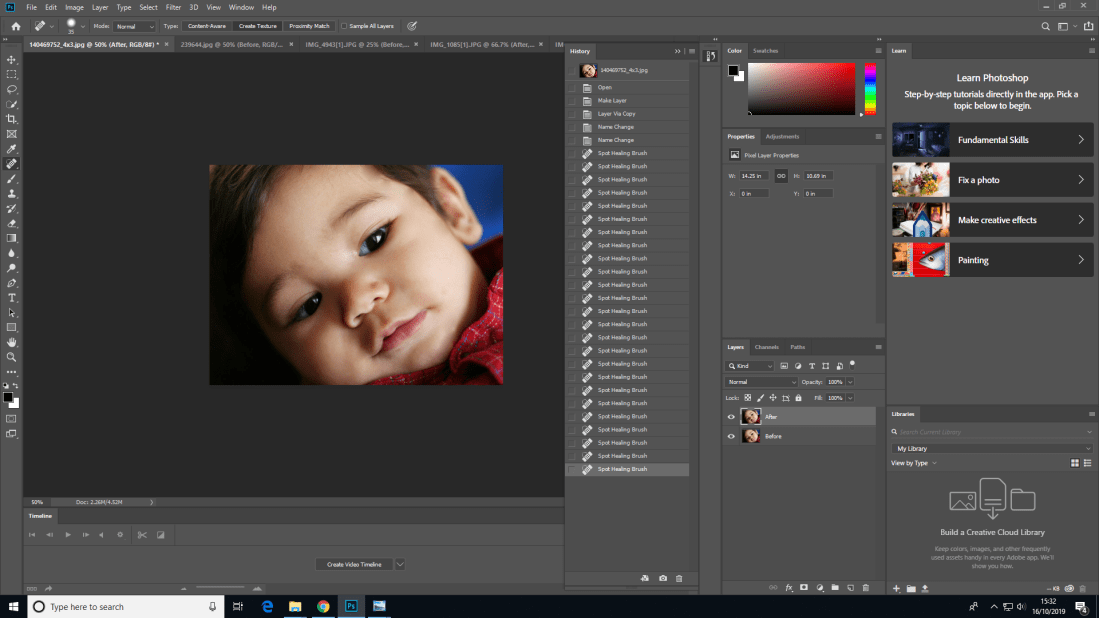Screen dimensions: 1099x618
Task: Open the Clone Stamp tool
Action: 12,192
